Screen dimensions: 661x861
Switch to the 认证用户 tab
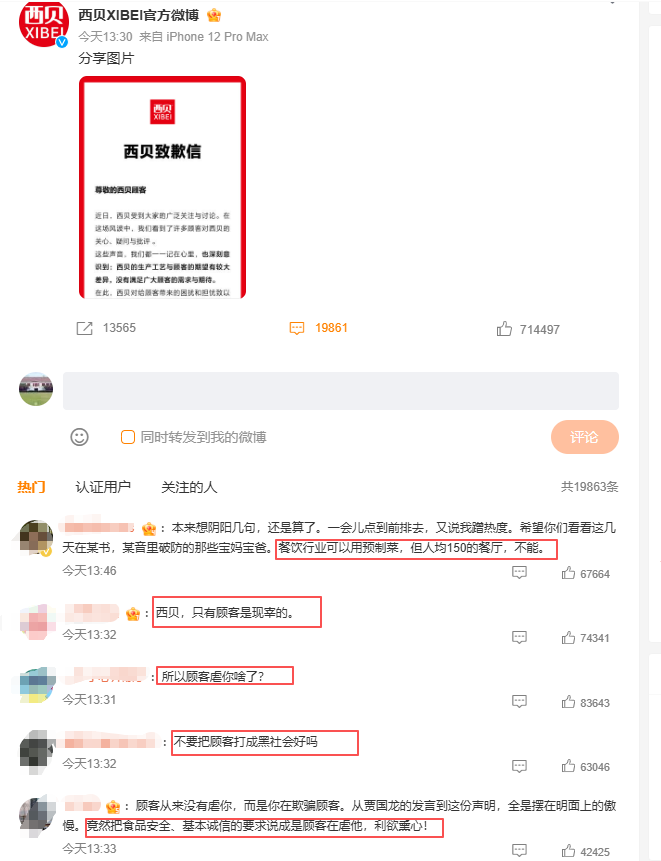pos(103,487)
